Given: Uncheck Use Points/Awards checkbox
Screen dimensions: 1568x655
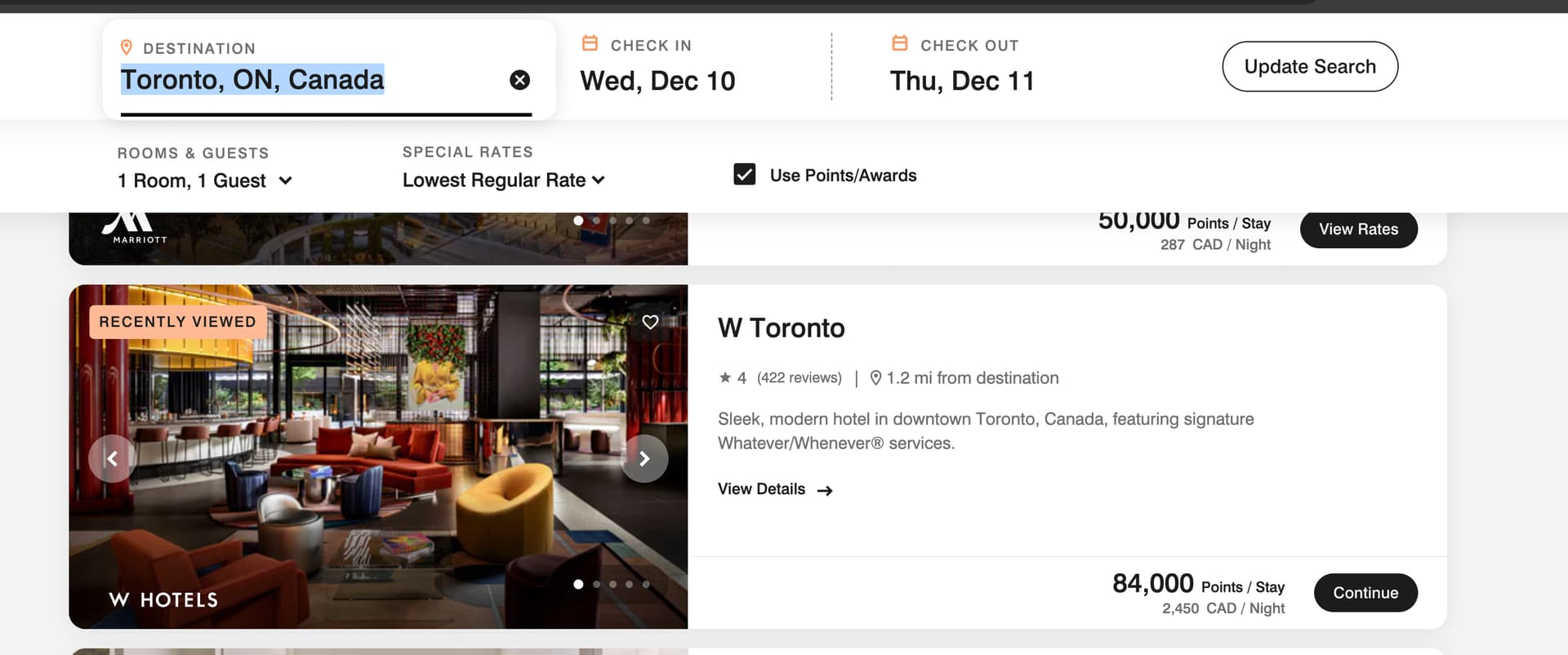Looking at the screenshot, I should point(744,175).
